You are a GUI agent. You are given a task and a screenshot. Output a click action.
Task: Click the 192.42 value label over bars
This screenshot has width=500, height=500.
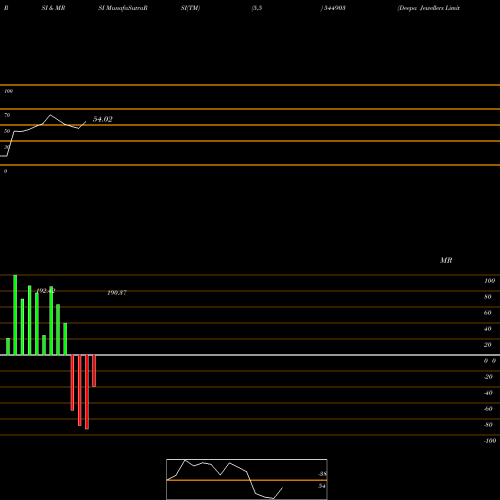(45, 291)
